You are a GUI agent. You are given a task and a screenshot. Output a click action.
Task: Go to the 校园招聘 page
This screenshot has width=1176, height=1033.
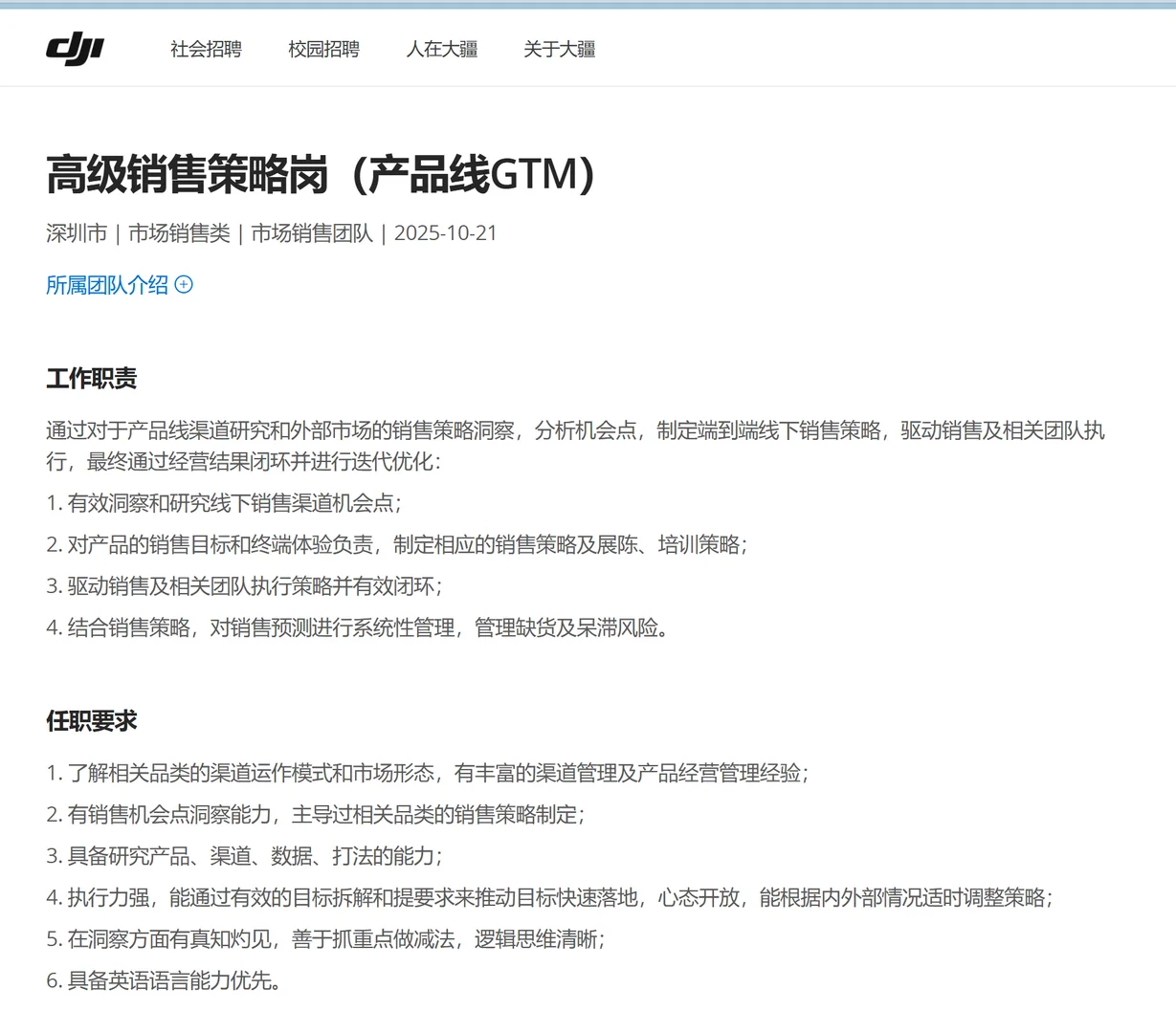point(323,49)
